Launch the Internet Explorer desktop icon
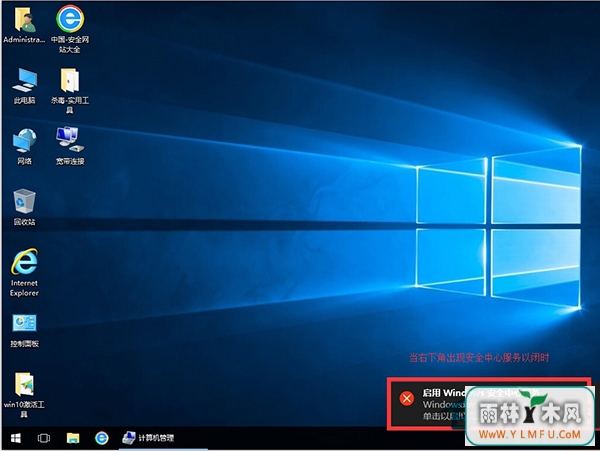 tap(24, 272)
